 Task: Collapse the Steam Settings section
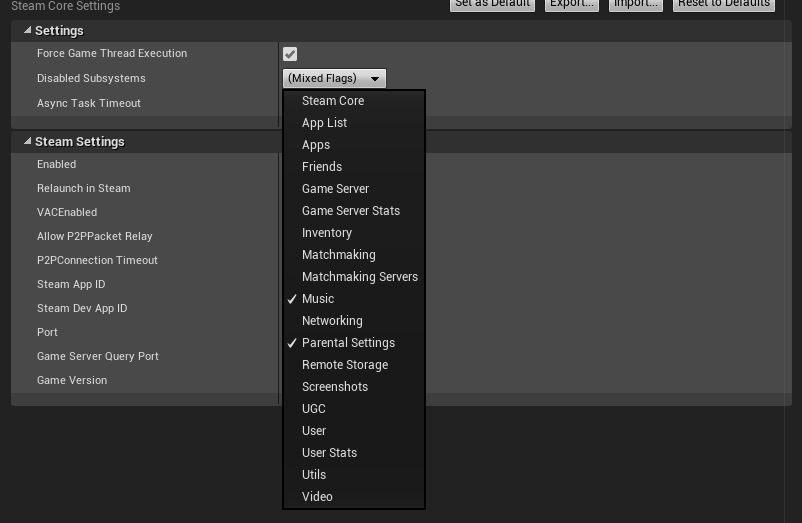pyautogui.click(x=27, y=142)
